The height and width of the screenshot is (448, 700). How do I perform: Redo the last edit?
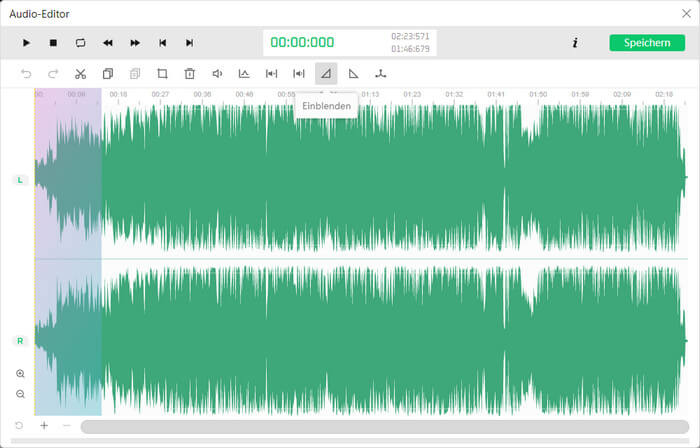[x=53, y=74]
